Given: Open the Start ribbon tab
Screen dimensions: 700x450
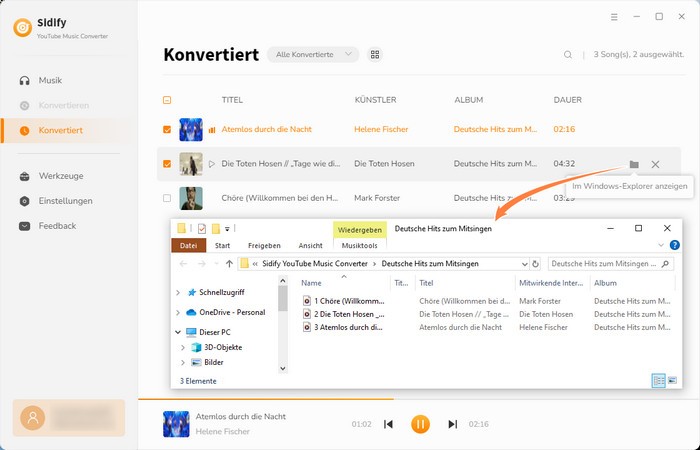Looking at the screenshot, I should (222, 246).
